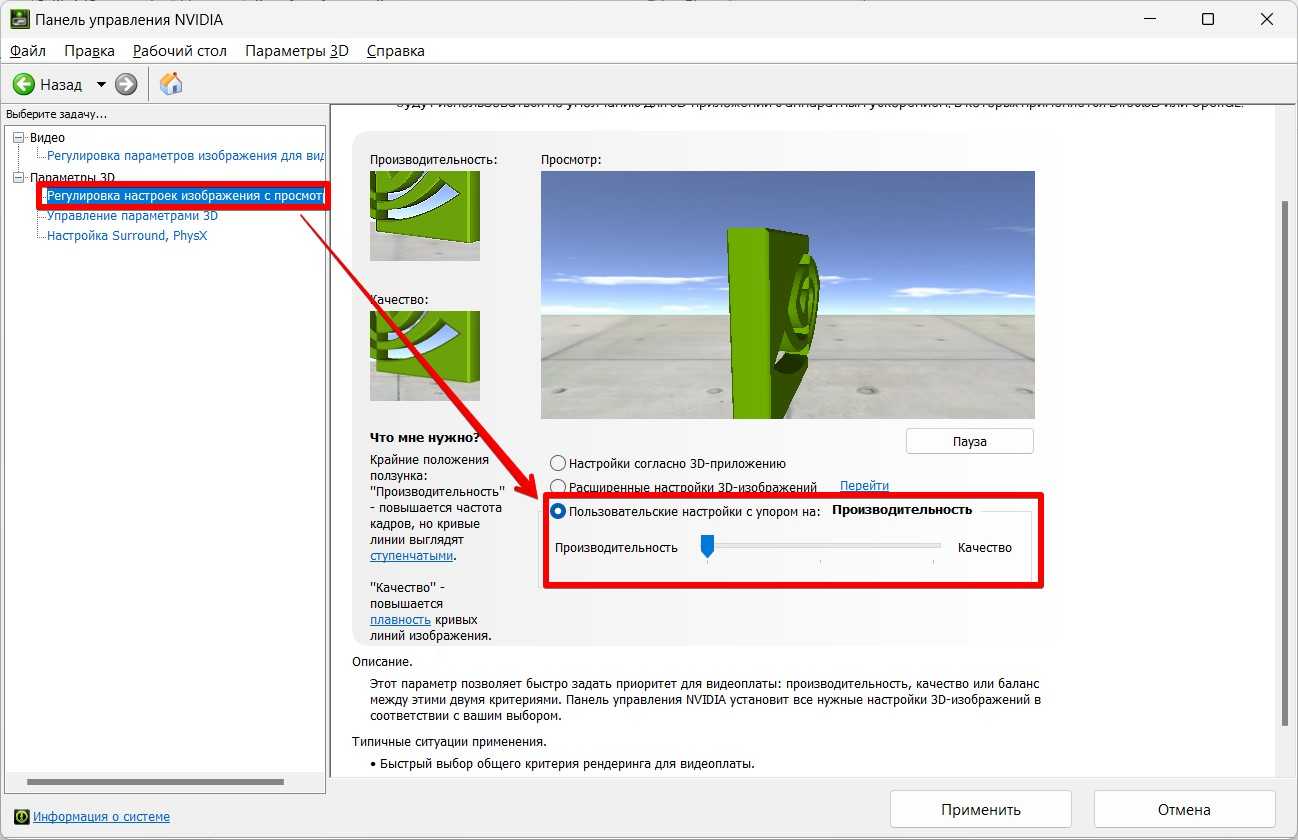The image size is (1298, 840).
Task: Click the Типичные ситуации применения. text
Action: click(x=449, y=741)
